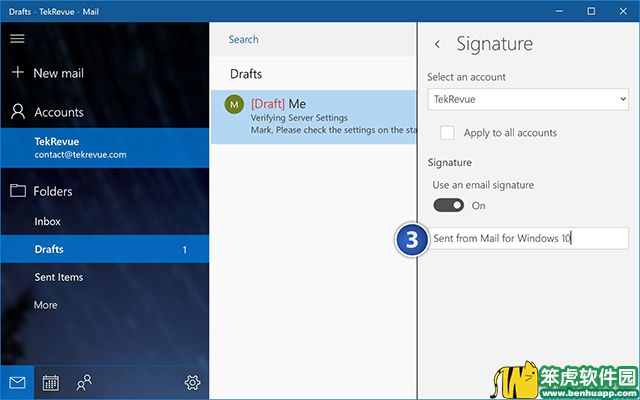Open the Inbox folder

[104, 222]
